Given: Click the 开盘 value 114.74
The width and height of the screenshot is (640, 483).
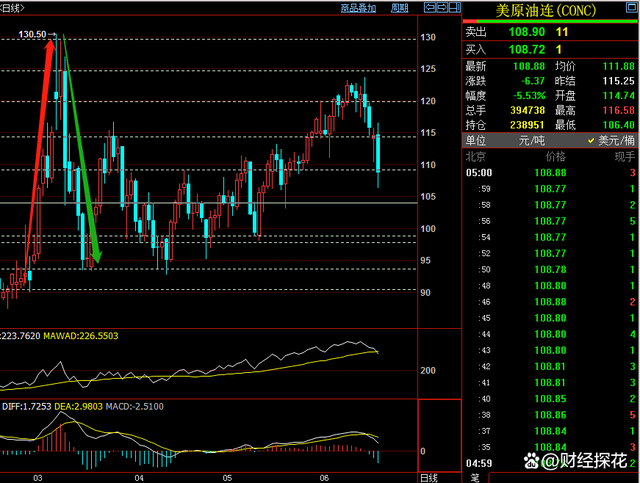Looking at the screenshot, I should click(619, 96).
